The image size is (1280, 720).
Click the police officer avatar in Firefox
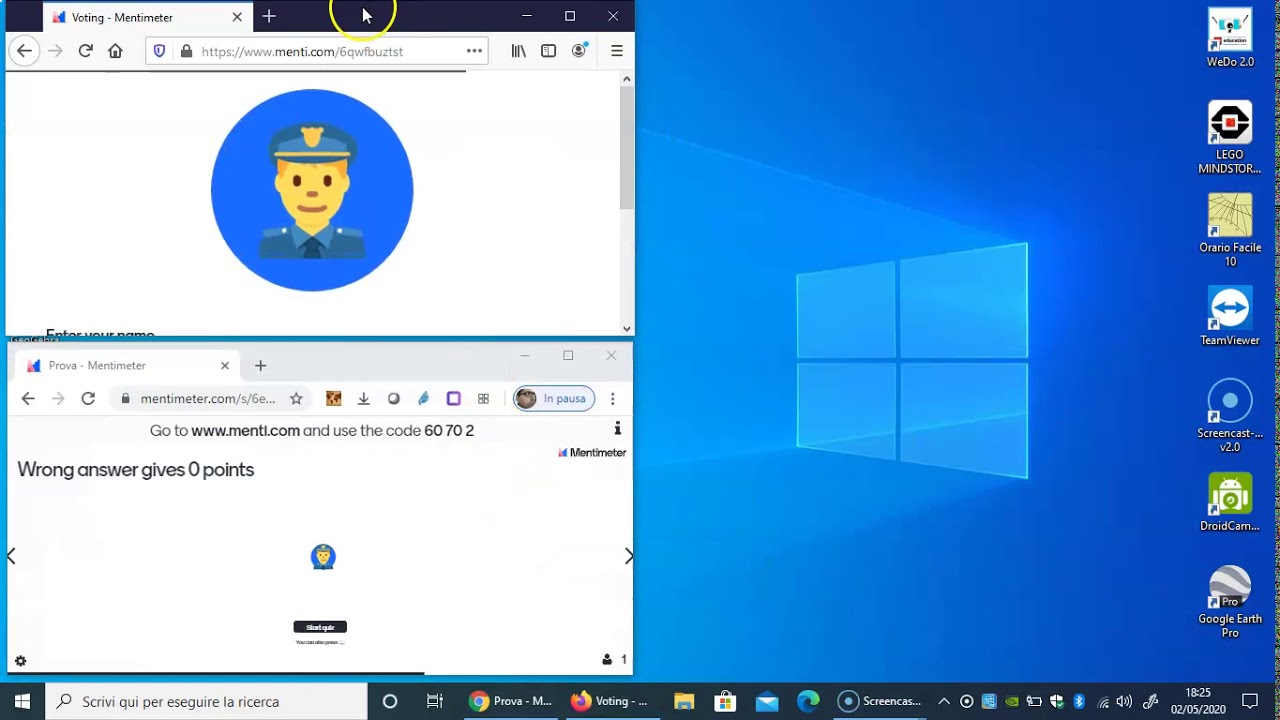pos(312,190)
